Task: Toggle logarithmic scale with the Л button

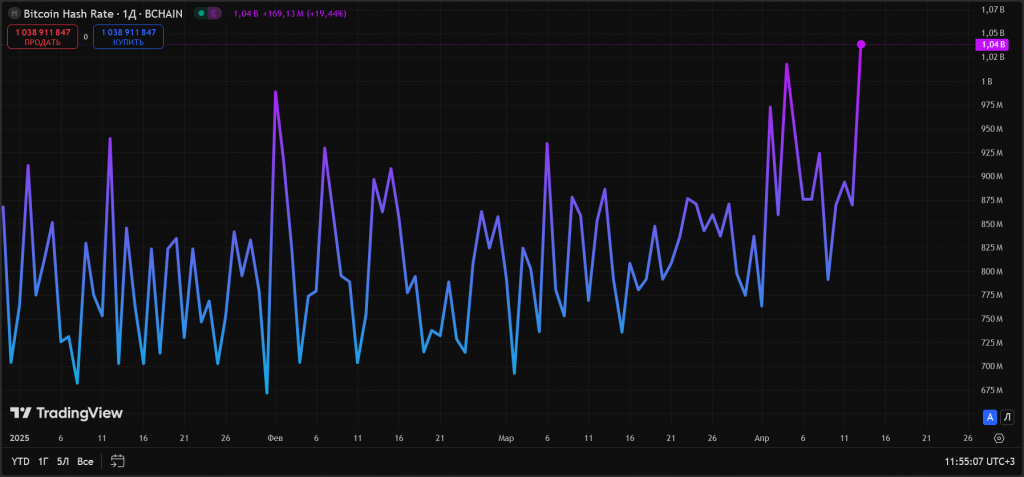Action: [1007, 416]
